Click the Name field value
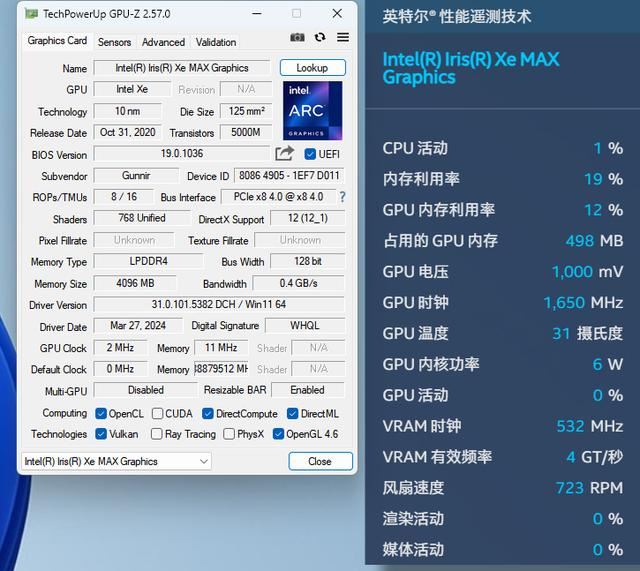Viewport: 640px width, 571px height. [182, 68]
